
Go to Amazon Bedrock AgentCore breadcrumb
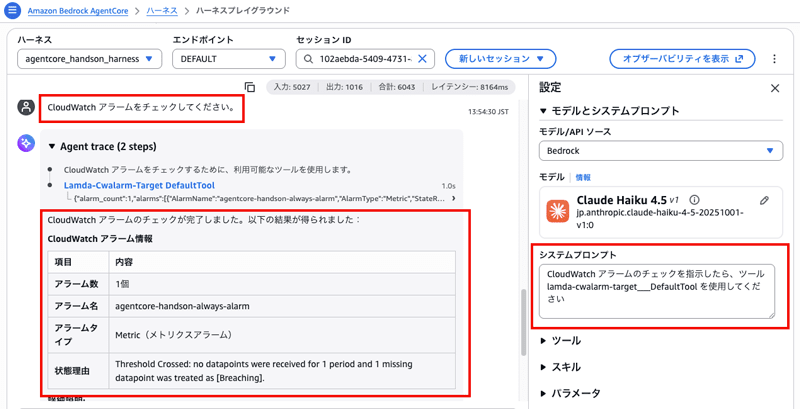78,10
